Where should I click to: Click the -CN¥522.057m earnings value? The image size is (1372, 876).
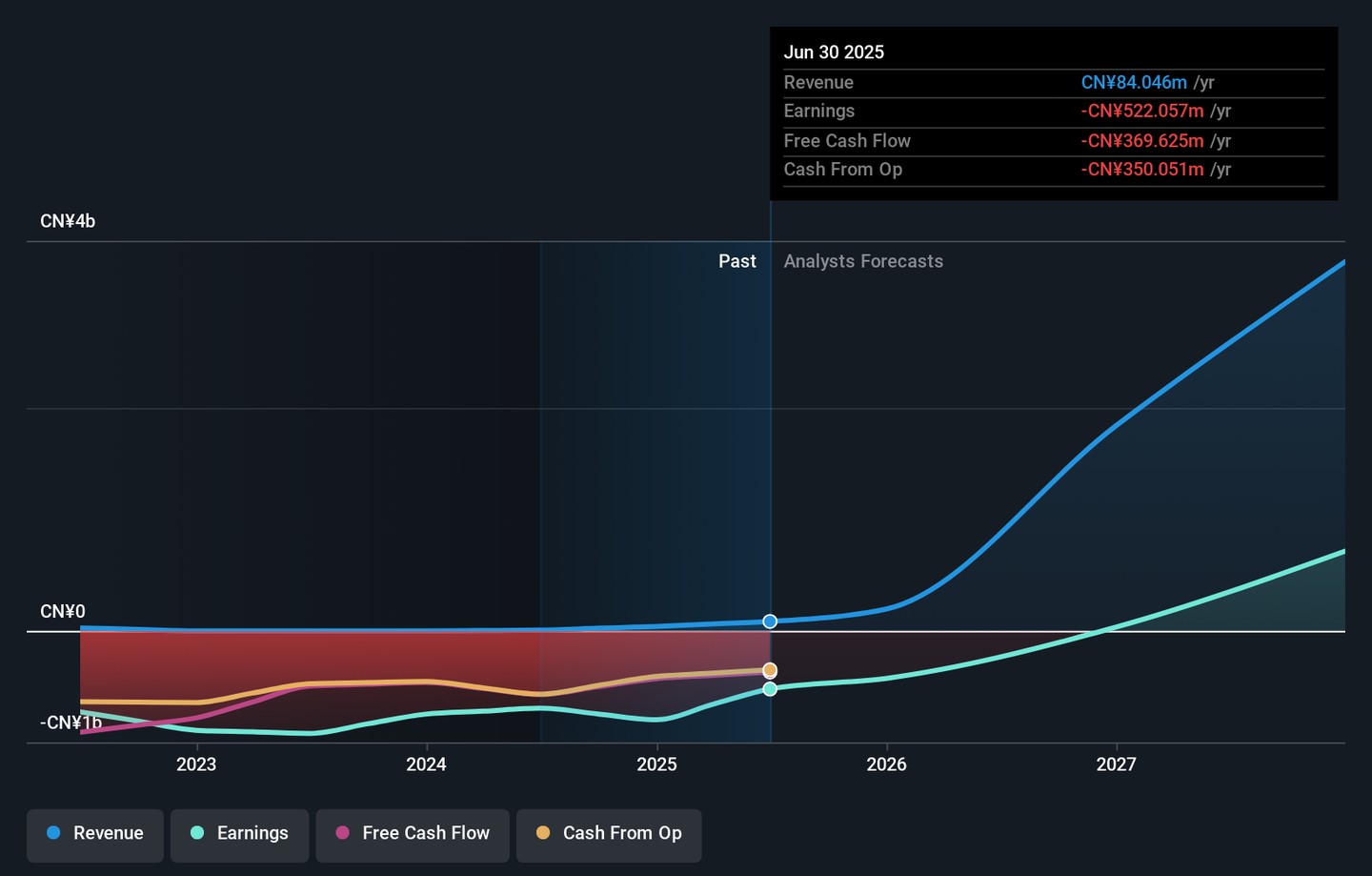pyautogui.click(x=1142, y=112)
